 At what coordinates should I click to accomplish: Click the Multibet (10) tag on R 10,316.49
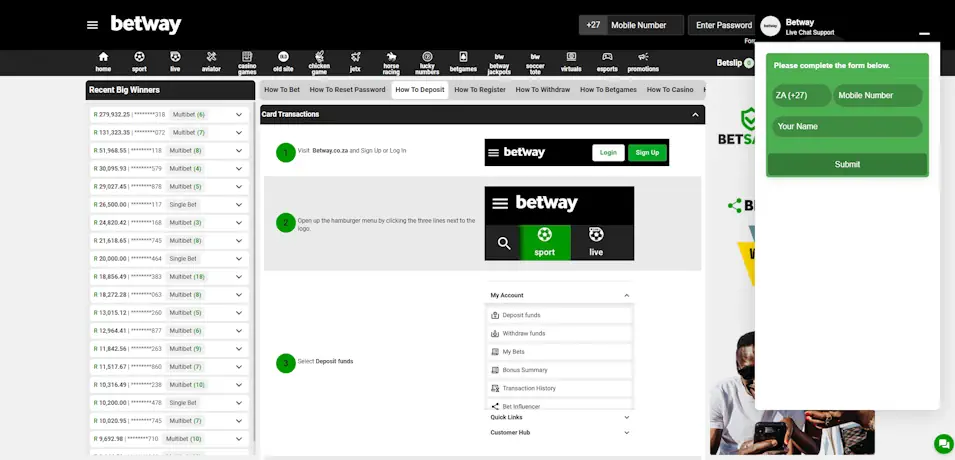(187, 385)
